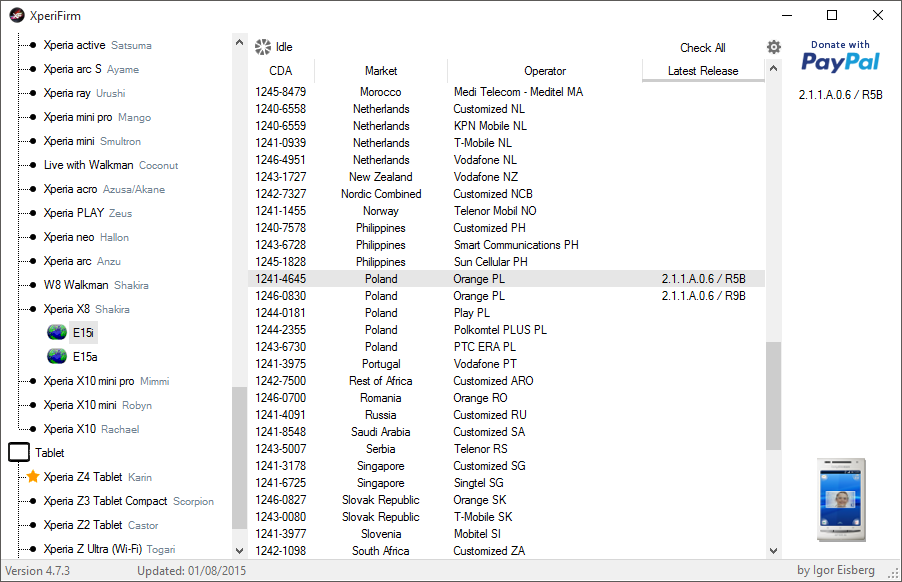Select the Singtel SG row
Screen dimensions: 902x582
coord(506,483)
